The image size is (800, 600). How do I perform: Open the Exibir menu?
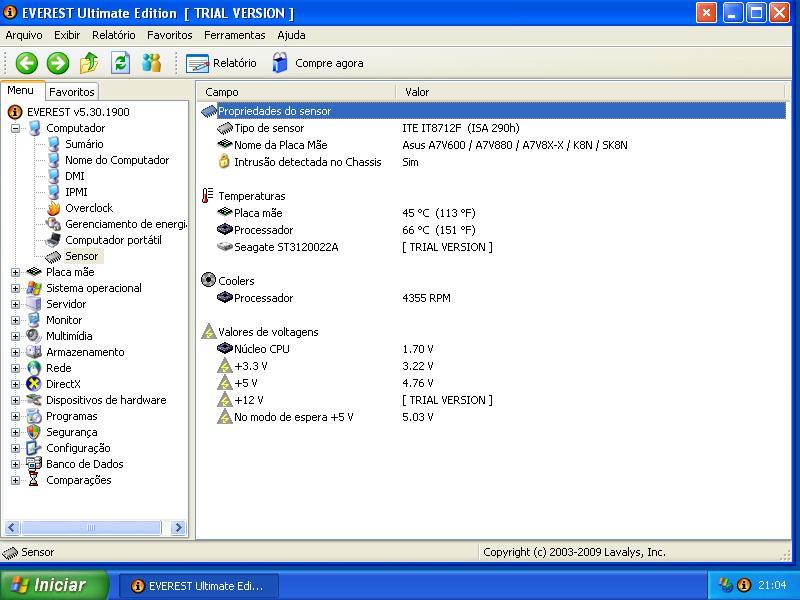point(67,35)
